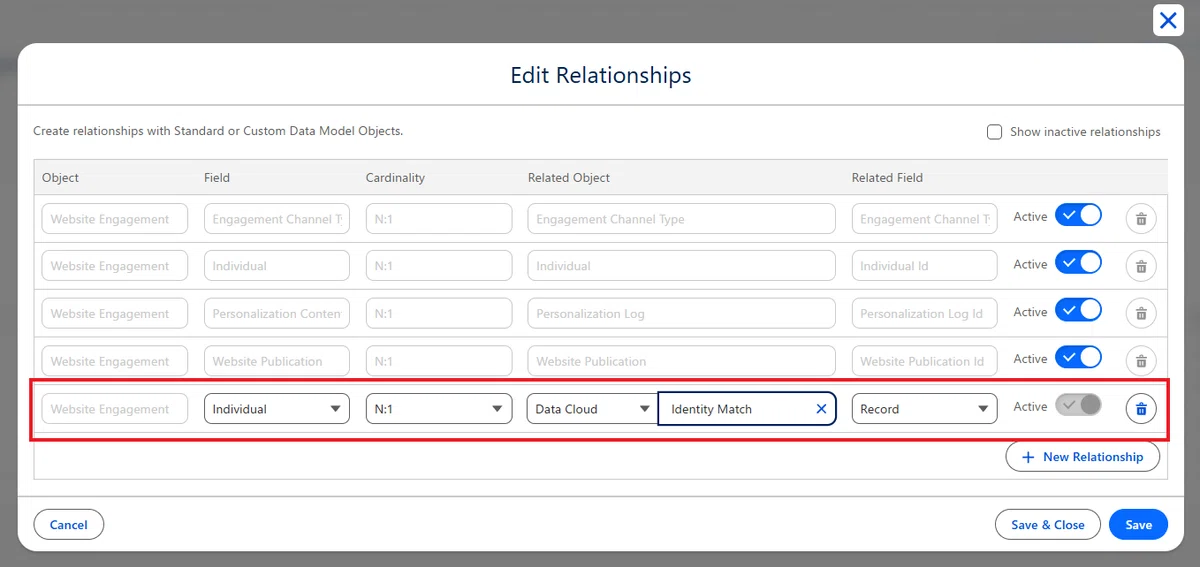The image size is (1200, 567).
Task: Click the Edit Relationships title
Action: [x=601, y=75]
